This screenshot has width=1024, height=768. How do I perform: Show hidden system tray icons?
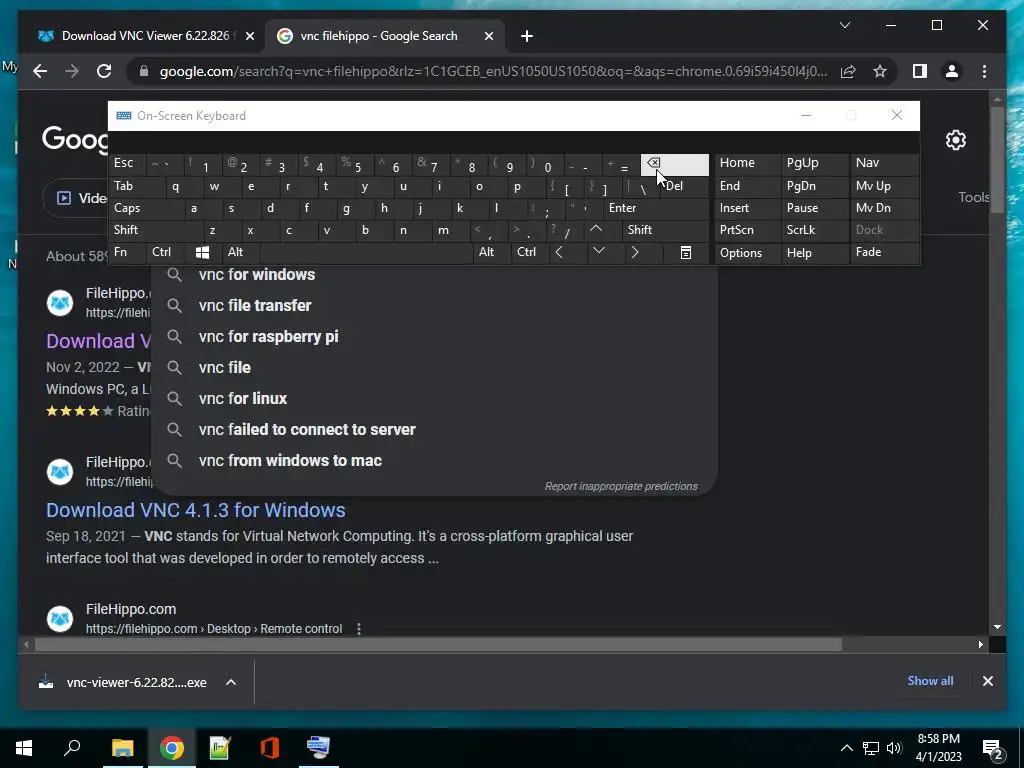click(x=846, y=748)
